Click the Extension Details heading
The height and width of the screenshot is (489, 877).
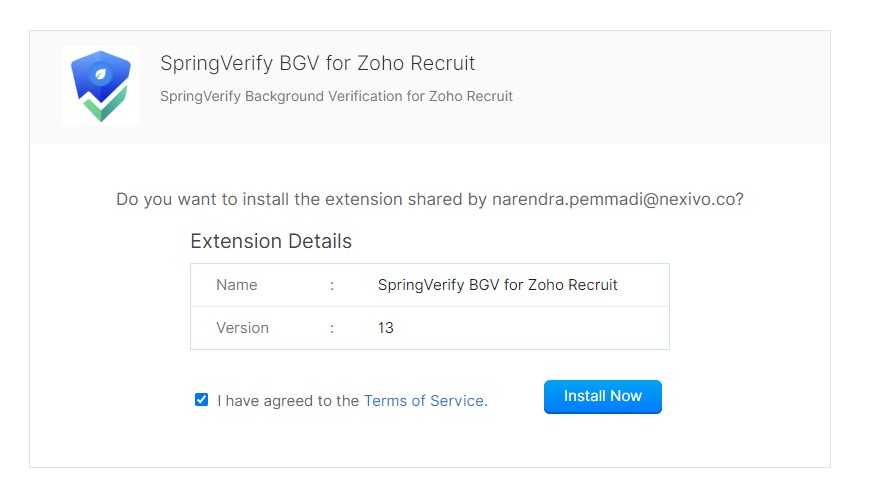click(x=271, y=241)
